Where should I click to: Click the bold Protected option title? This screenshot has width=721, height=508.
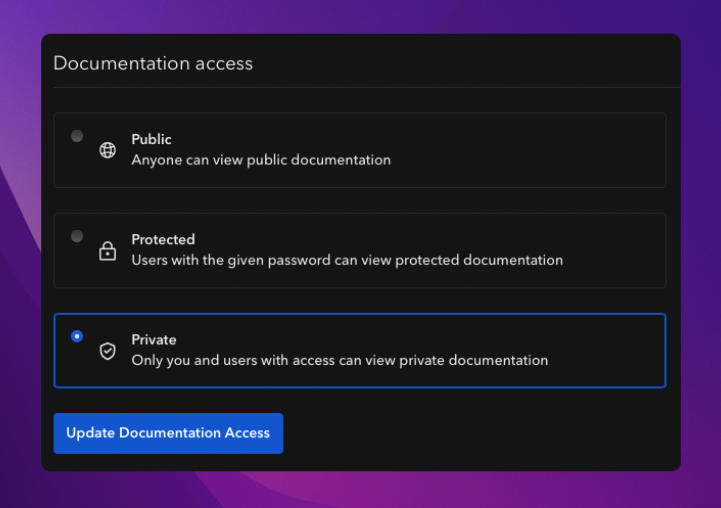click(163, 240)
